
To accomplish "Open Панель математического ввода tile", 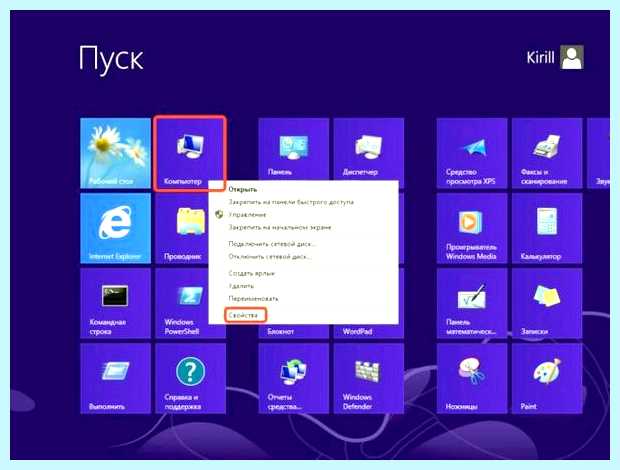I will [x=472, y=303].
